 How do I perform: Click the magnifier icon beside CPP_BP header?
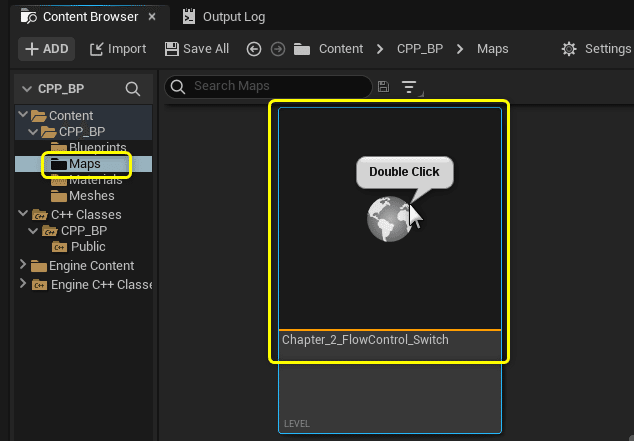point(133,89)
